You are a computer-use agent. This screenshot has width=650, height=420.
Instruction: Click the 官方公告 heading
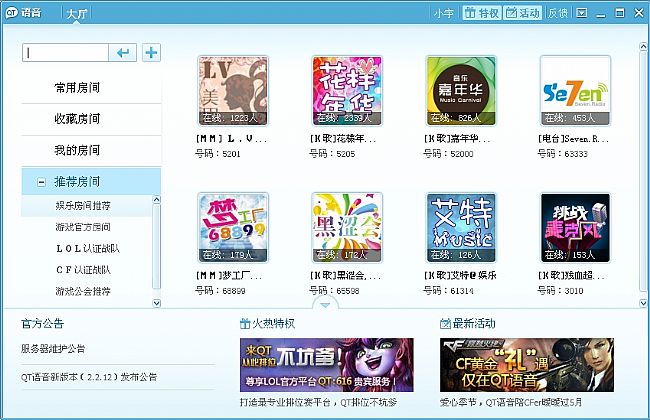click(x=43, y=323)
